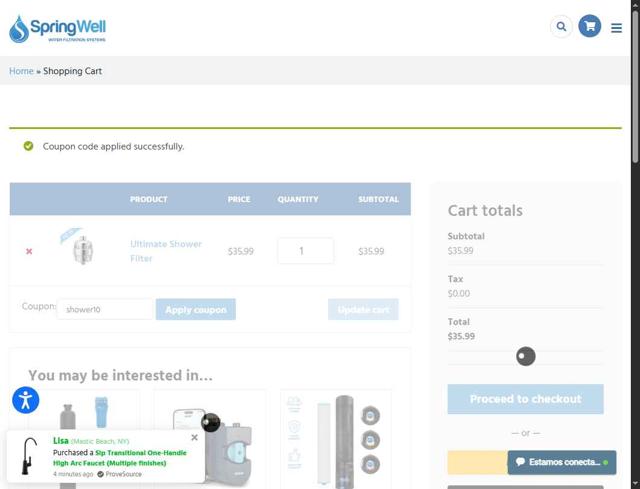Image resolution: width=640 pixels, height=489 pixels.
Task: Focus the coupon code input
Action: (x=105, y=309)
